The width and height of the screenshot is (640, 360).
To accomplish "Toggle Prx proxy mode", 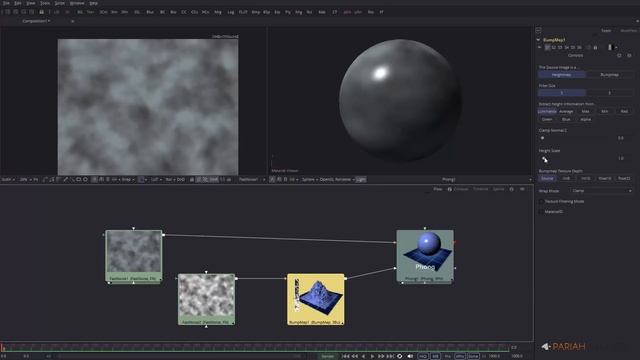I will click(447, 356).
